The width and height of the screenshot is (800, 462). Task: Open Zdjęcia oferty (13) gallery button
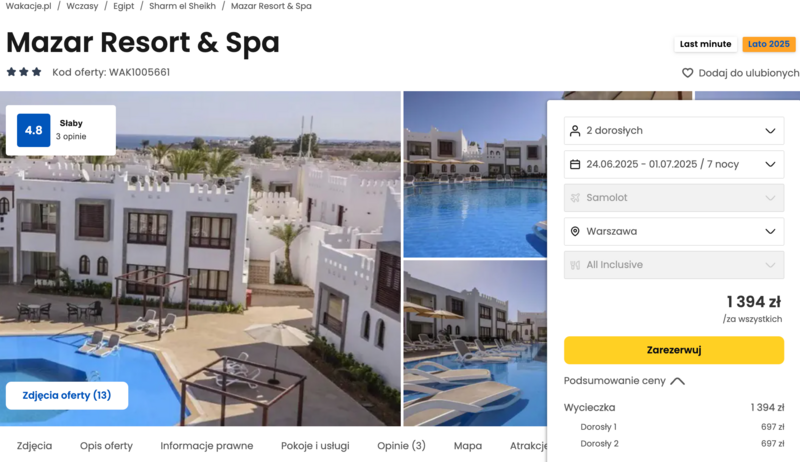[67, 395]
